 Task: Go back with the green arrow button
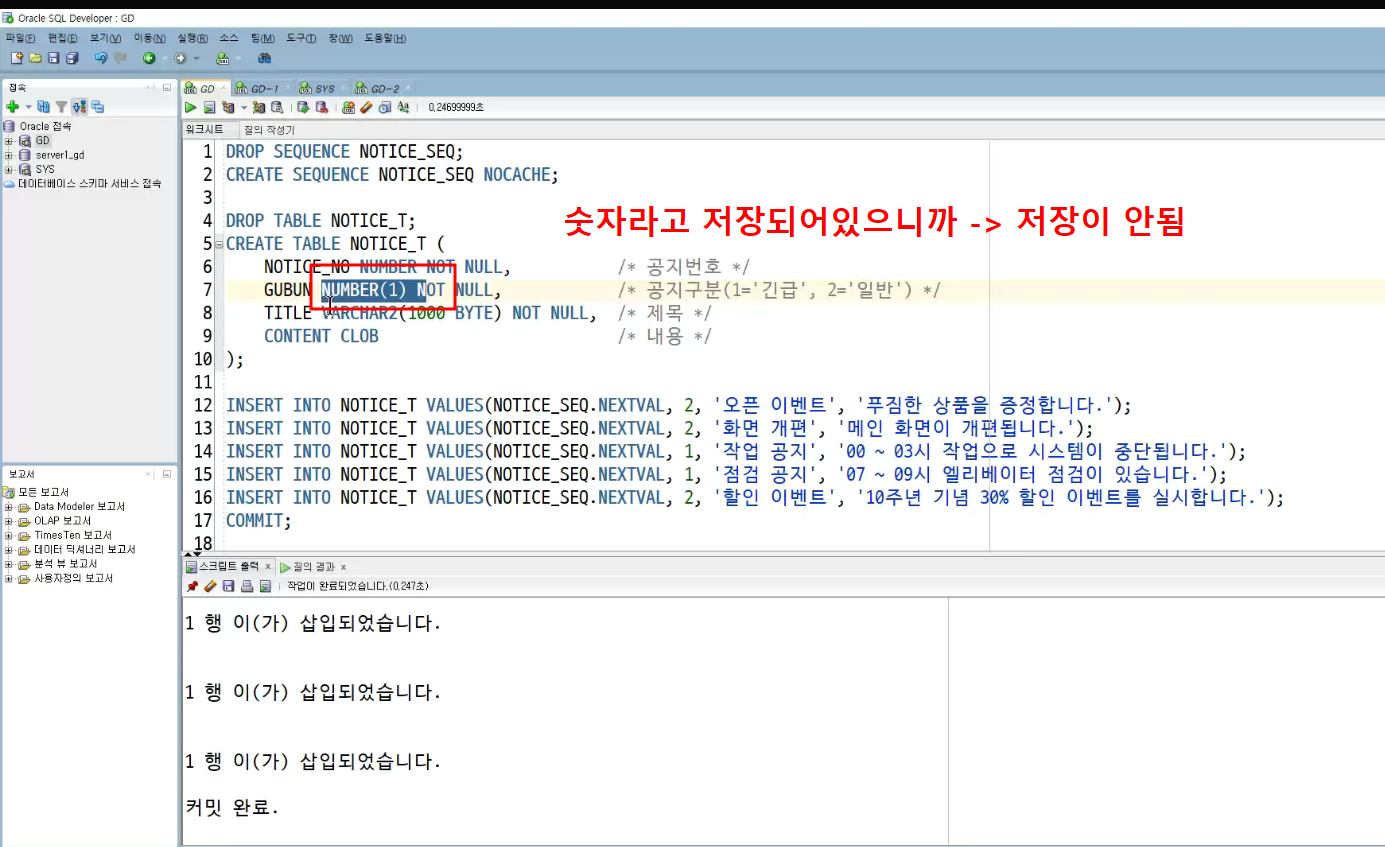click(x=149, y=58)
